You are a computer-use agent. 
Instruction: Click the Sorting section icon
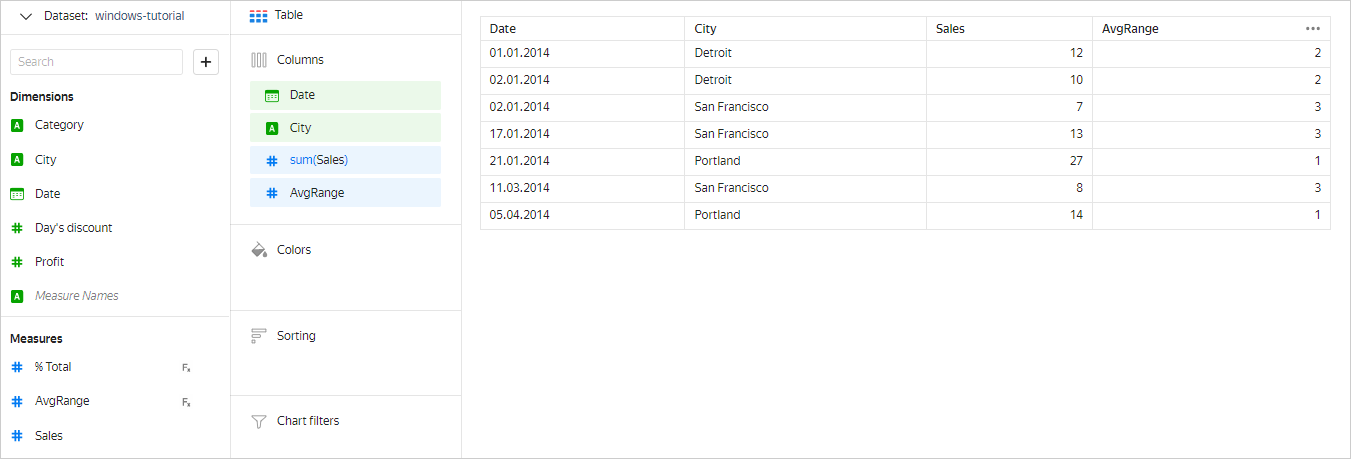click(x=259, y=336)
